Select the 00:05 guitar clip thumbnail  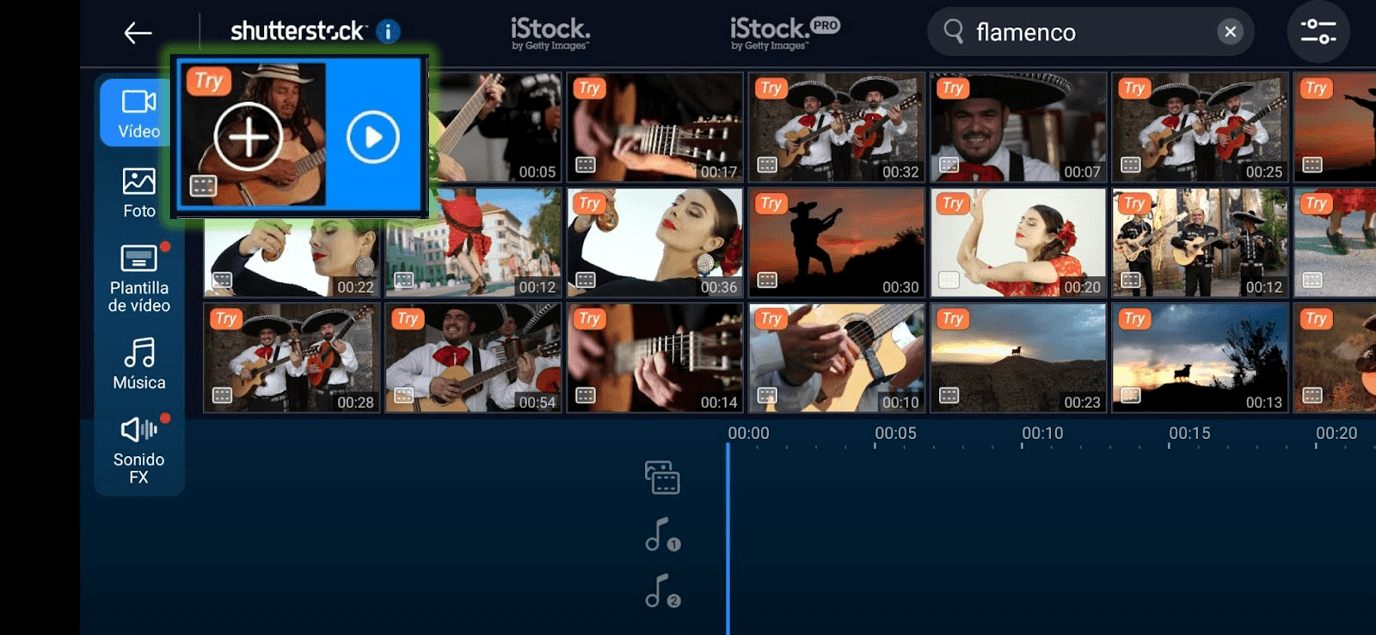pyautogui.click(x=496, y=127)
